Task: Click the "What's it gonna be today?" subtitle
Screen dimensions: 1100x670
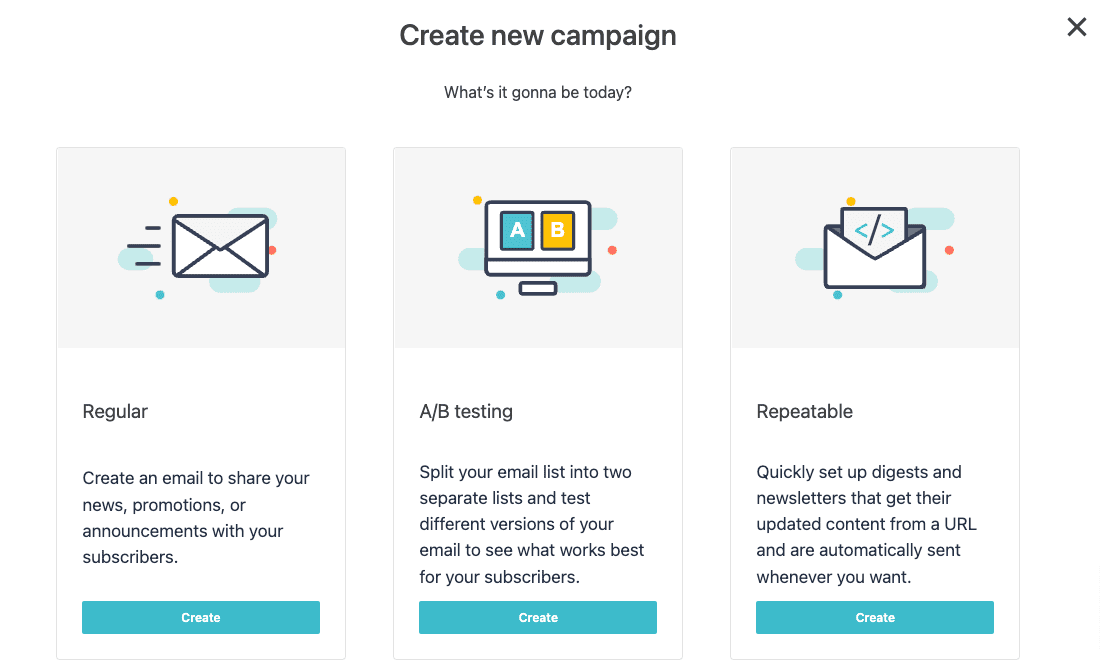Action: pyautogui.click(x=538, y=93)
